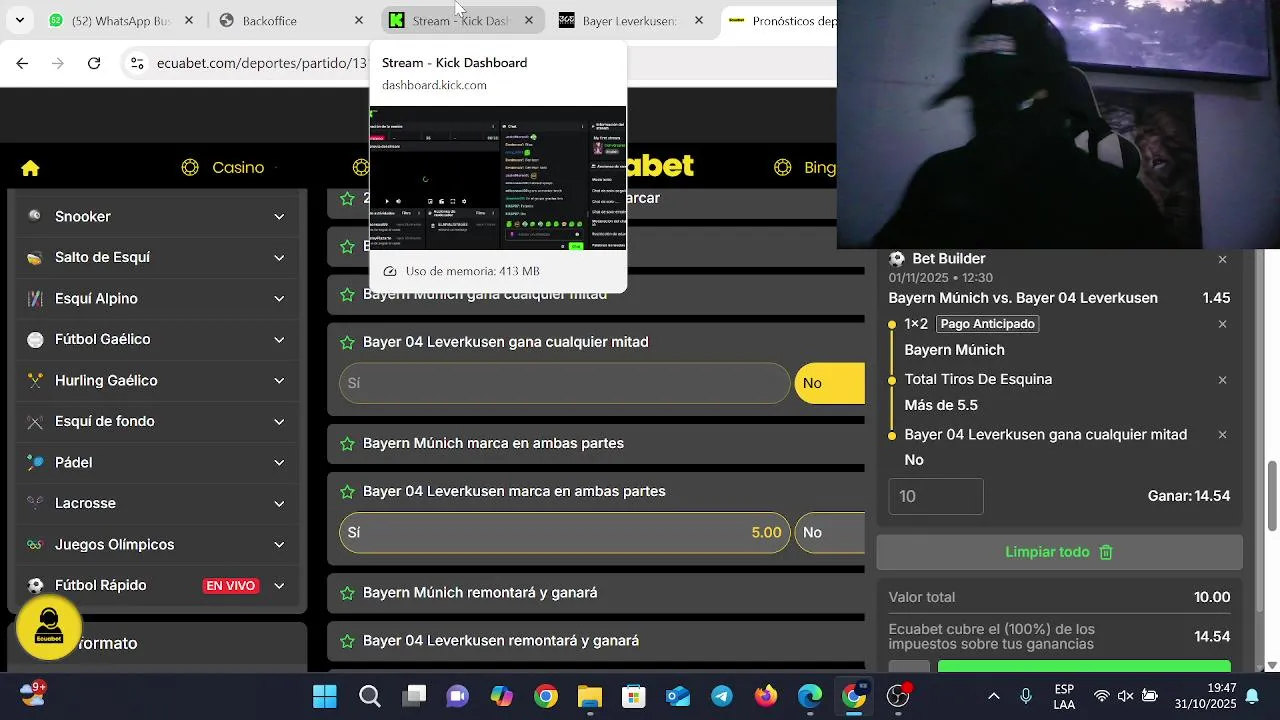Viewport: 1280px width, 720px height.
Task: Click the Juegos Olímpicos rings icon
Action: pos(35,544)
